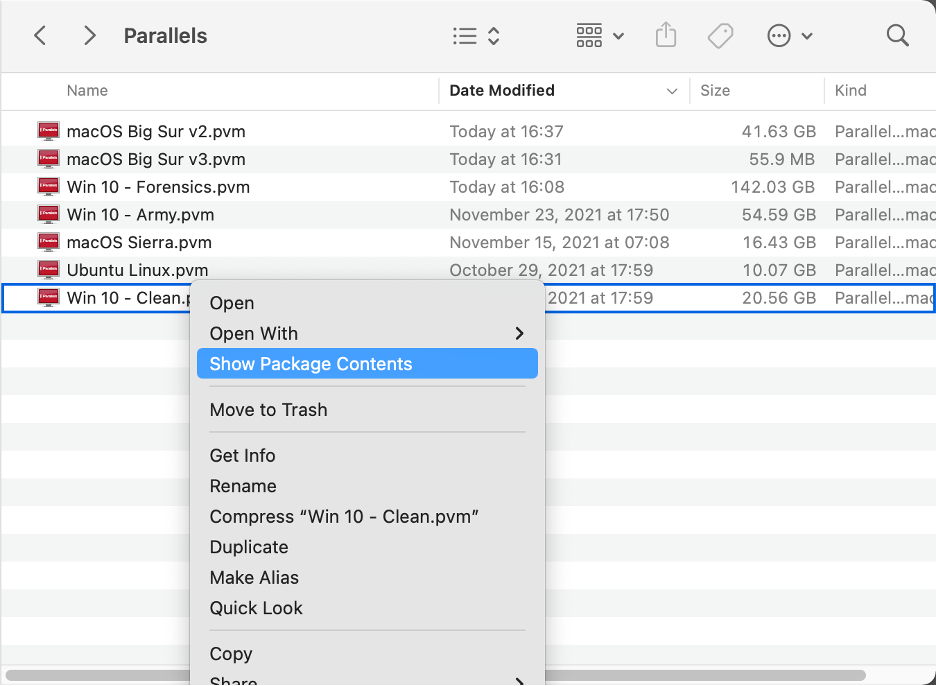Click size value 142.03 GB
The image size is (936, 686).
coord(773,187)
